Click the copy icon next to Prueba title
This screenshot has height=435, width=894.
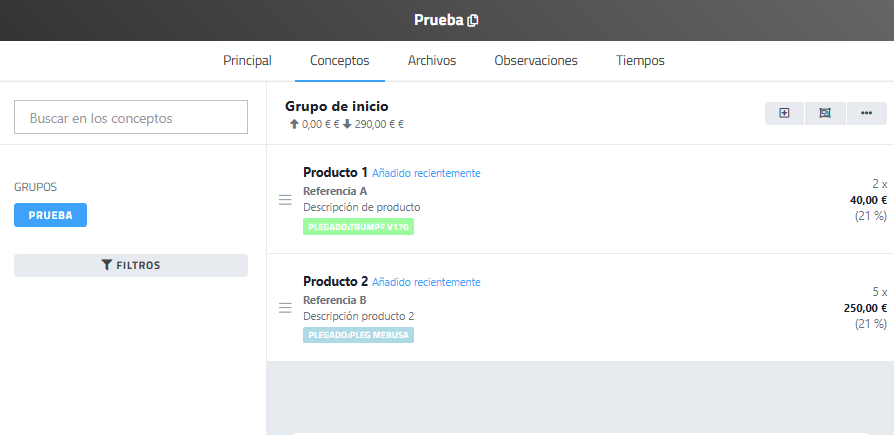coord(473,21)
